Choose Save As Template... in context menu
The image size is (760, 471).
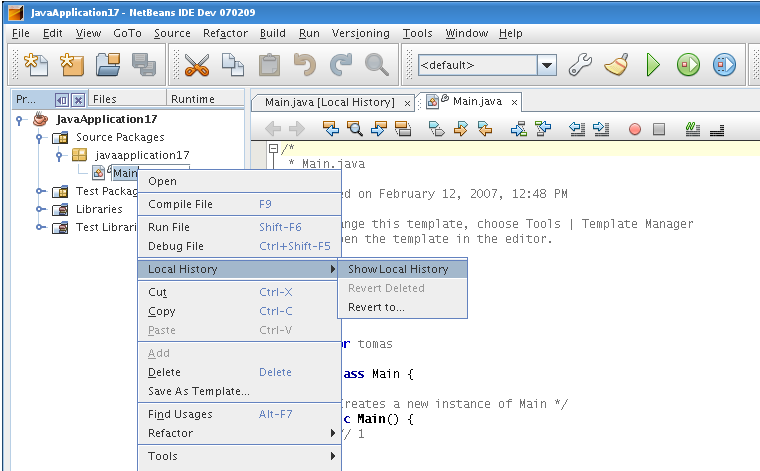point(239,391)
